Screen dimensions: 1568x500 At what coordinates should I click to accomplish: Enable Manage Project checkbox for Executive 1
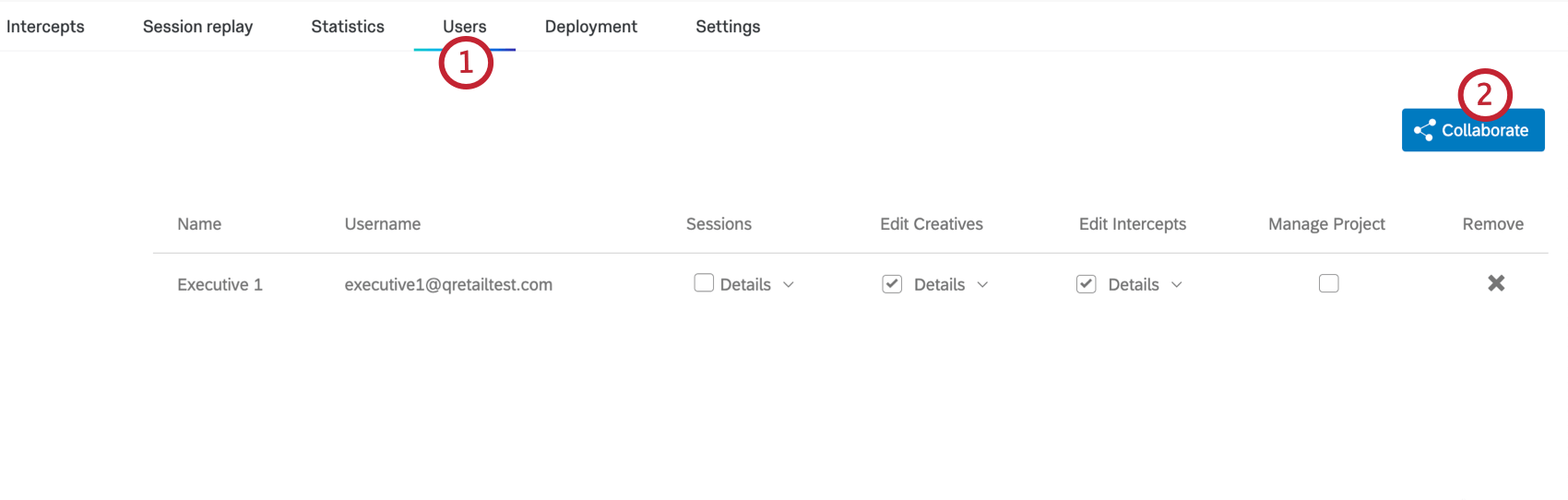(x=1328, y=283)
